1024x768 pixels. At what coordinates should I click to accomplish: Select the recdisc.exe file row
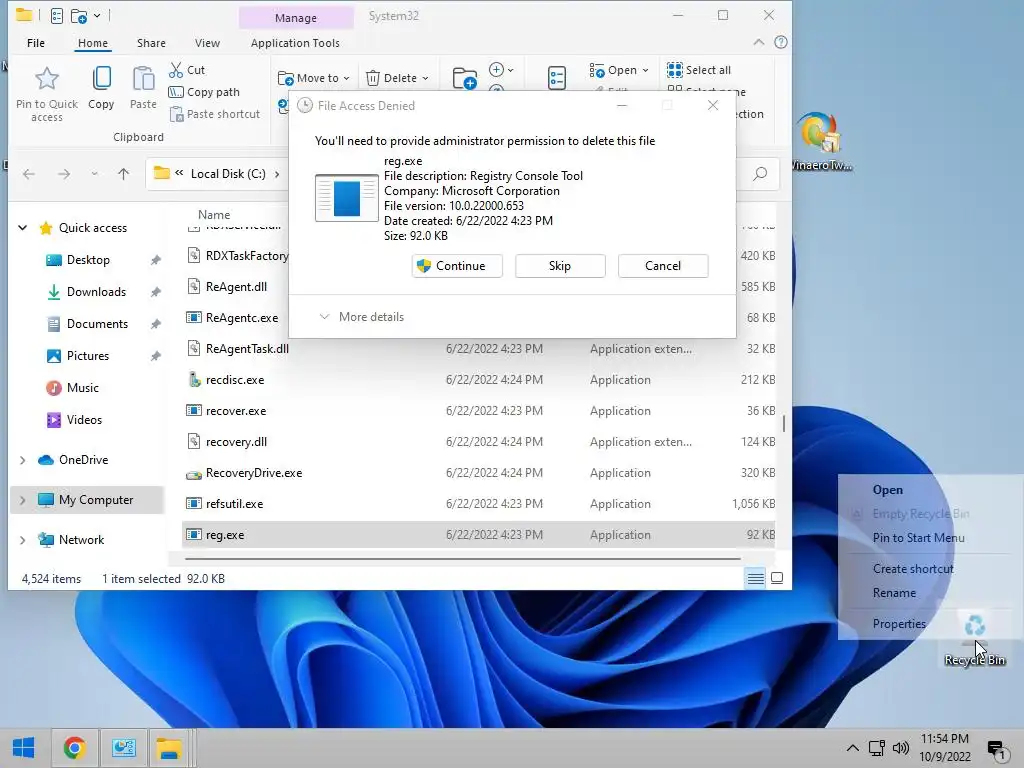click(x=479, y=380)
